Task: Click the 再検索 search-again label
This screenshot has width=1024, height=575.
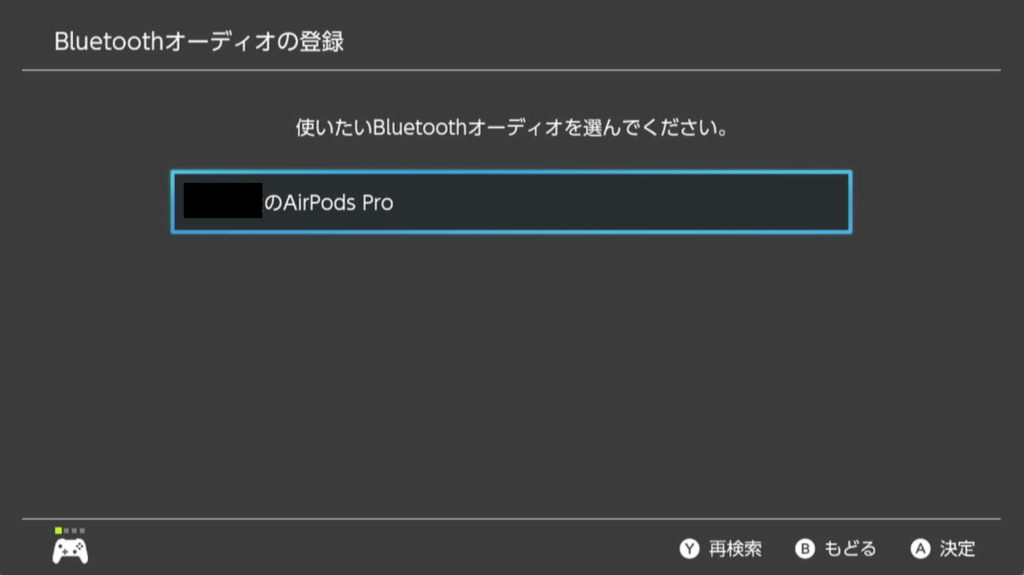Action: coord(735,548)
